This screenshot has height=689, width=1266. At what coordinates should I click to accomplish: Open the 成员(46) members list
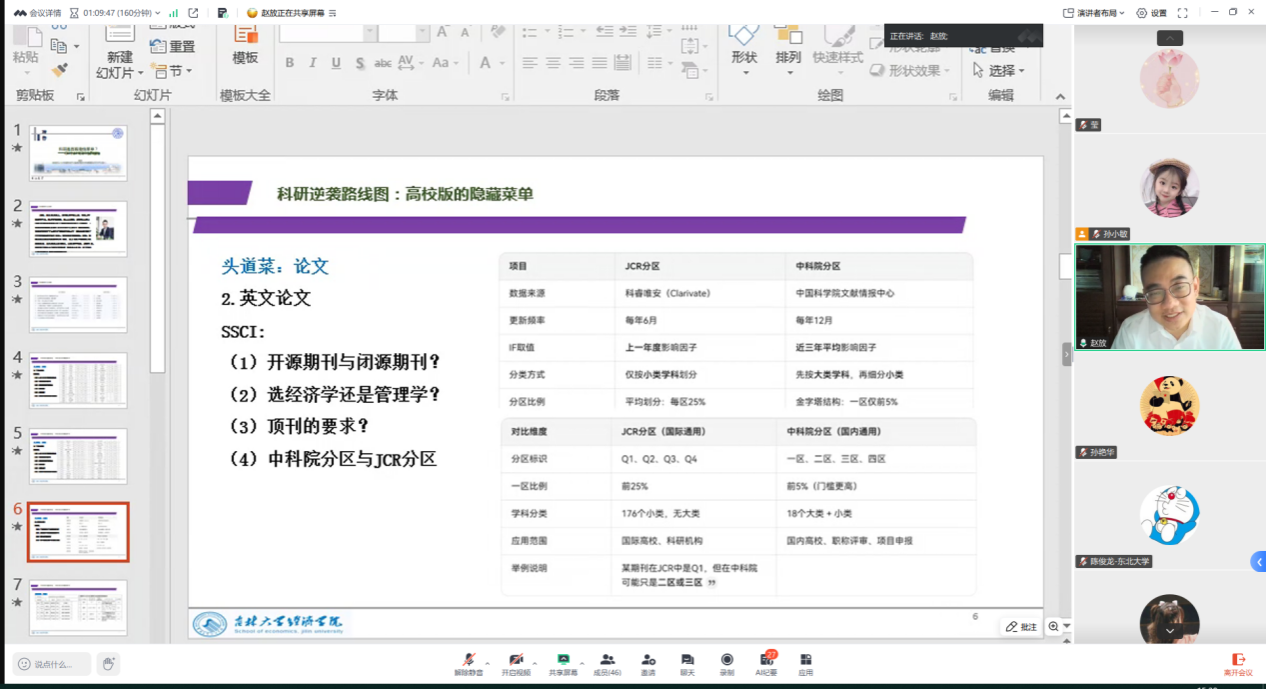607,661
